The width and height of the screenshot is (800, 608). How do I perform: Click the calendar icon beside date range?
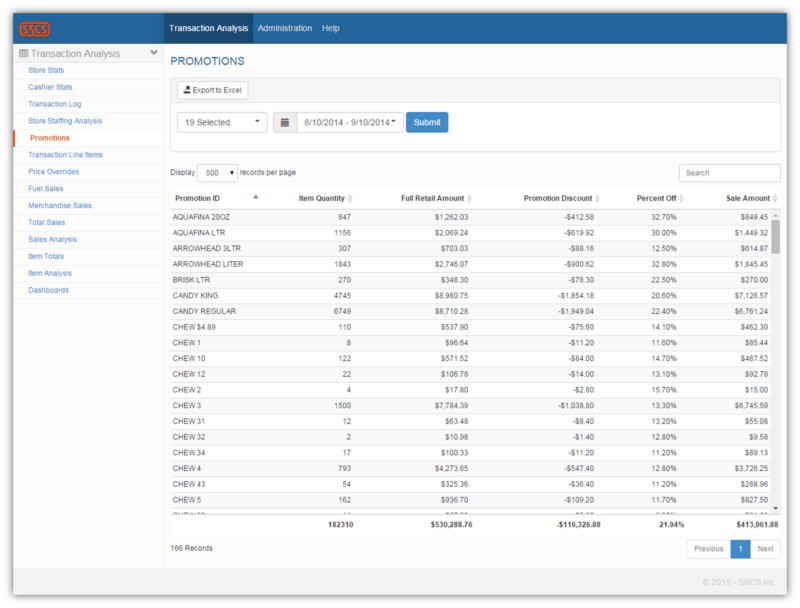285,122
